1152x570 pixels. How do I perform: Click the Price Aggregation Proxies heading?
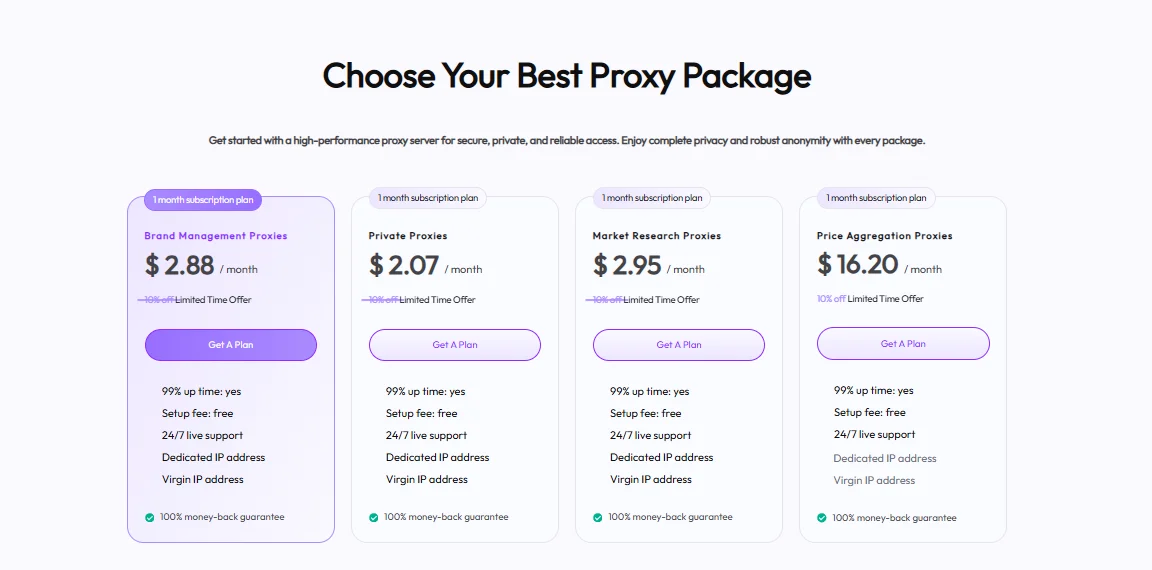[884, 236]
